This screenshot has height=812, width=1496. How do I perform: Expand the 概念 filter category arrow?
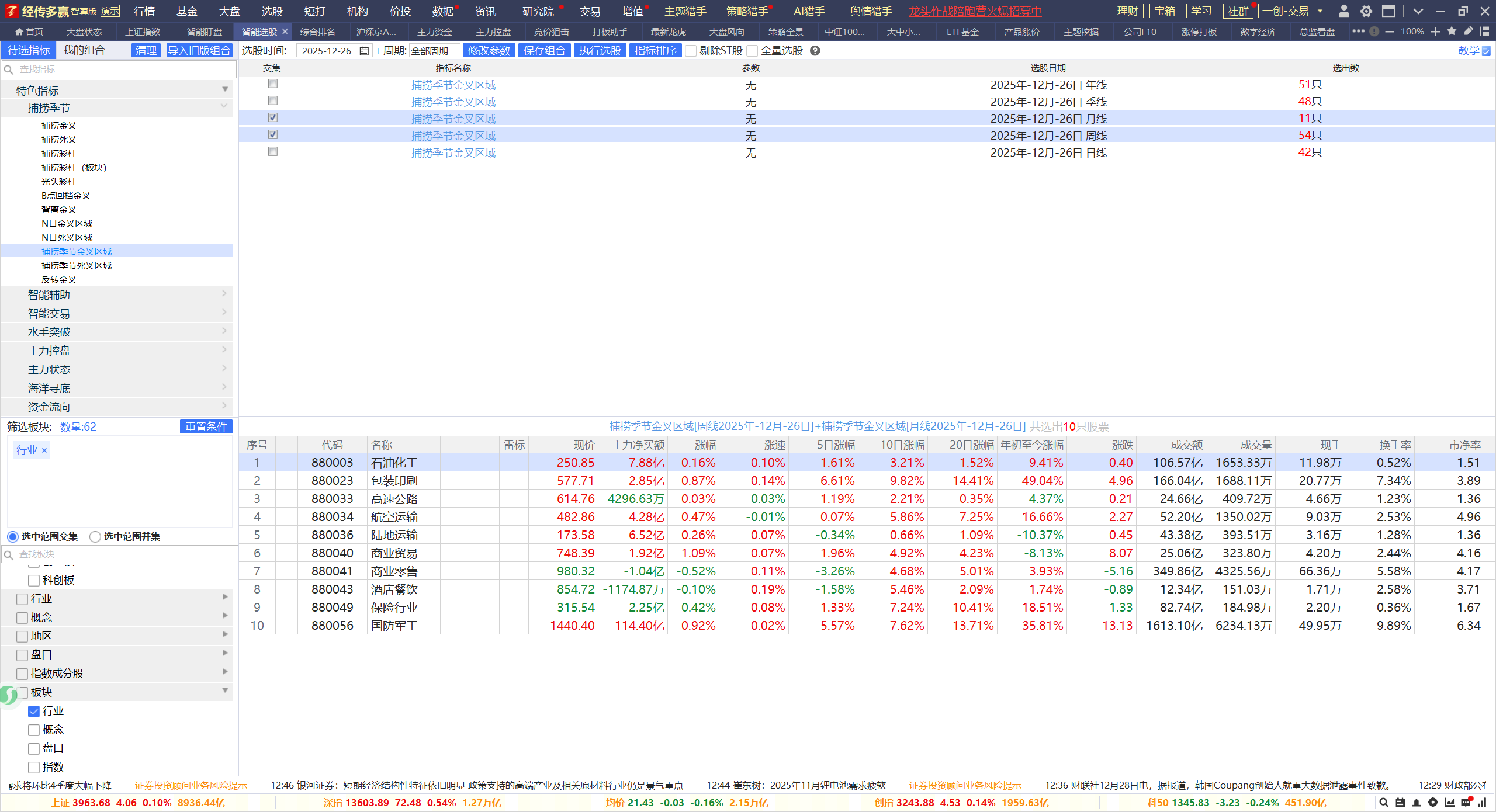[x=225, y=616]
